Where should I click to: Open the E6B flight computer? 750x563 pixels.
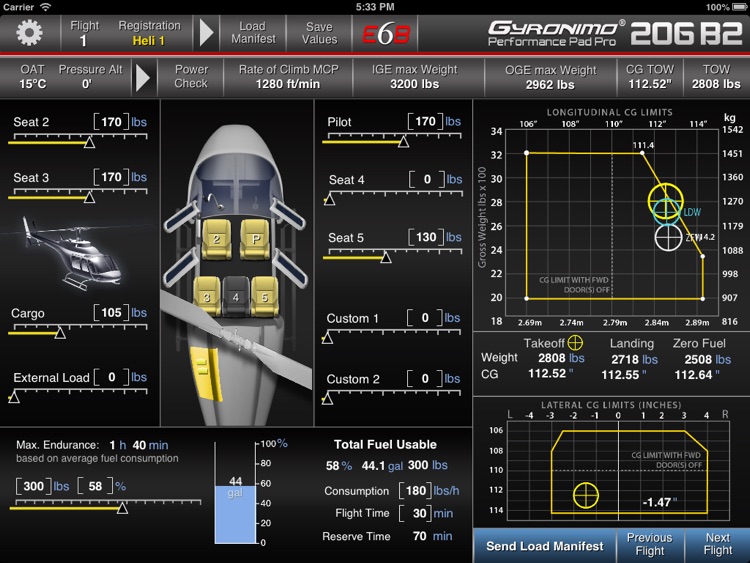[x=386, y=33]
